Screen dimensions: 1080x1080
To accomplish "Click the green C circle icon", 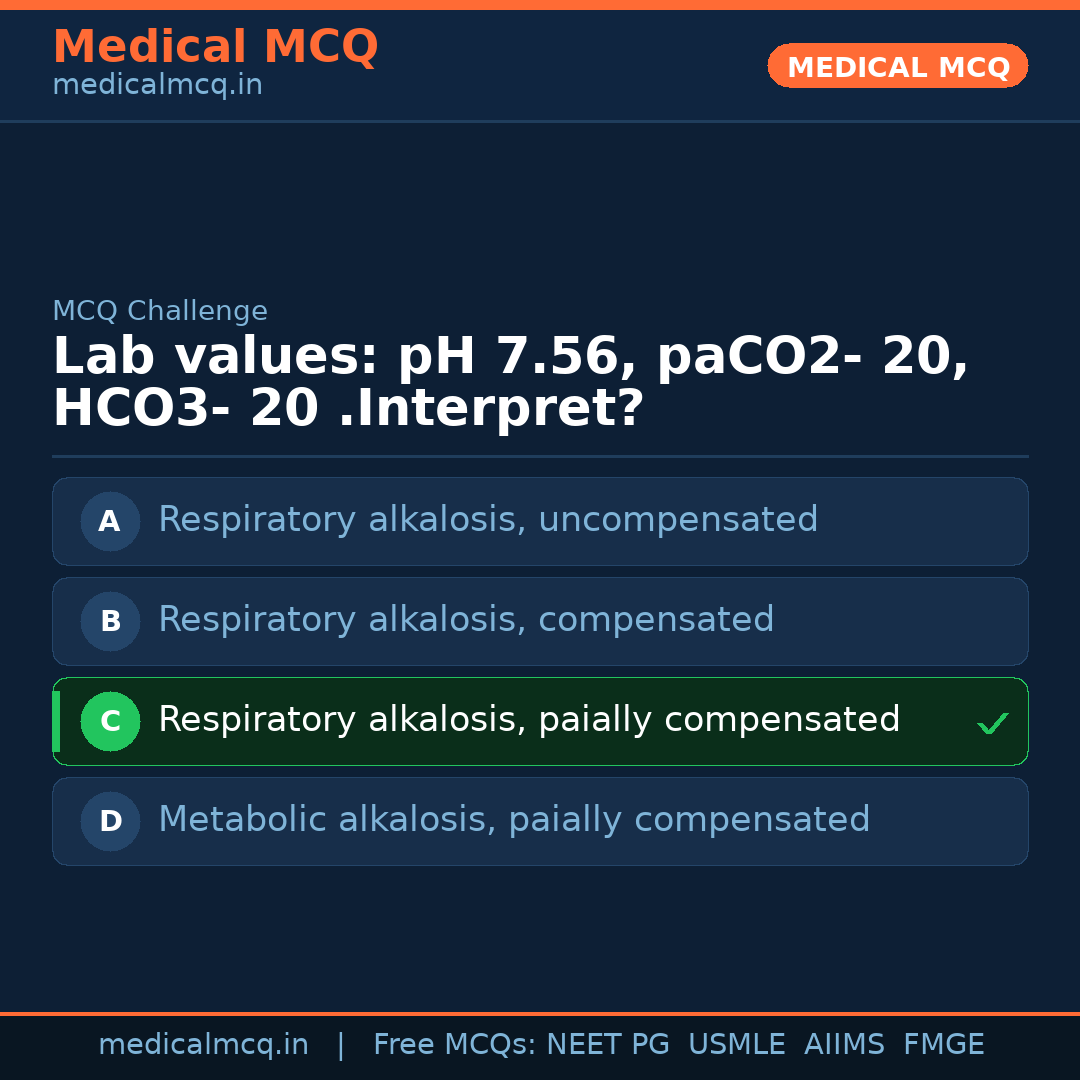I will click(x=110, y=721).
